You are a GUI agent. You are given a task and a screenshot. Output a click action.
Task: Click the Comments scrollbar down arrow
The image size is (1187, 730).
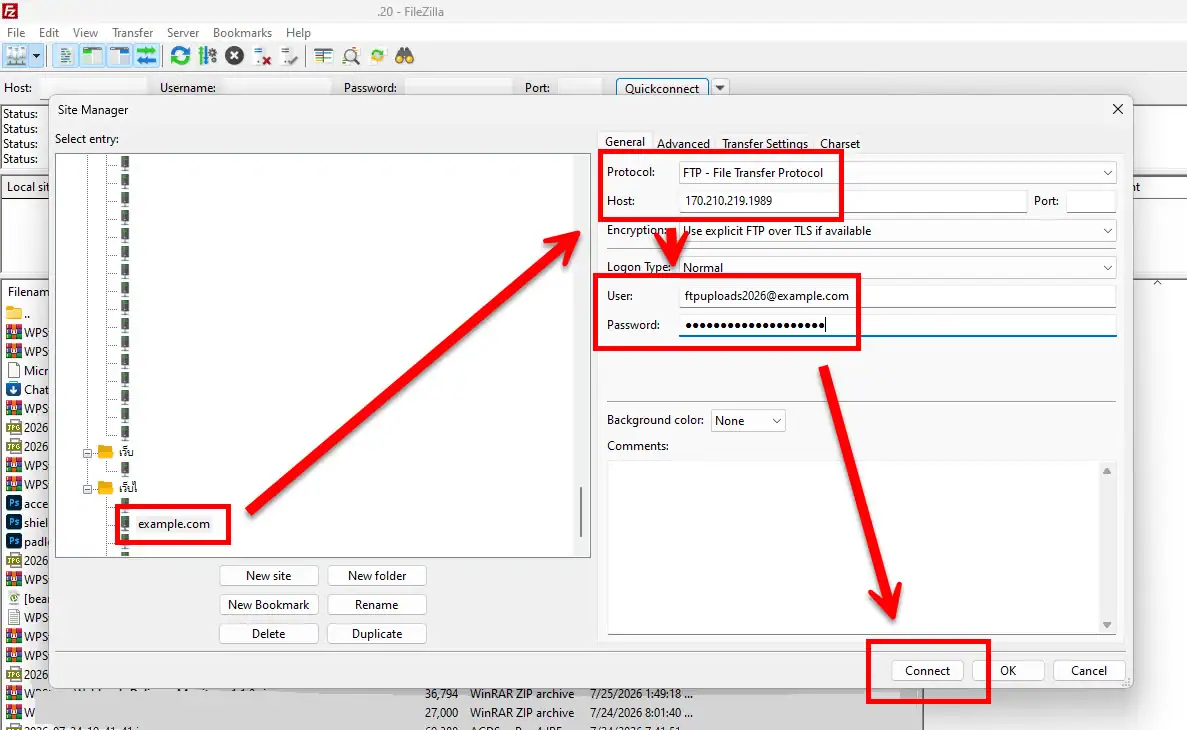coord(1107,625)
